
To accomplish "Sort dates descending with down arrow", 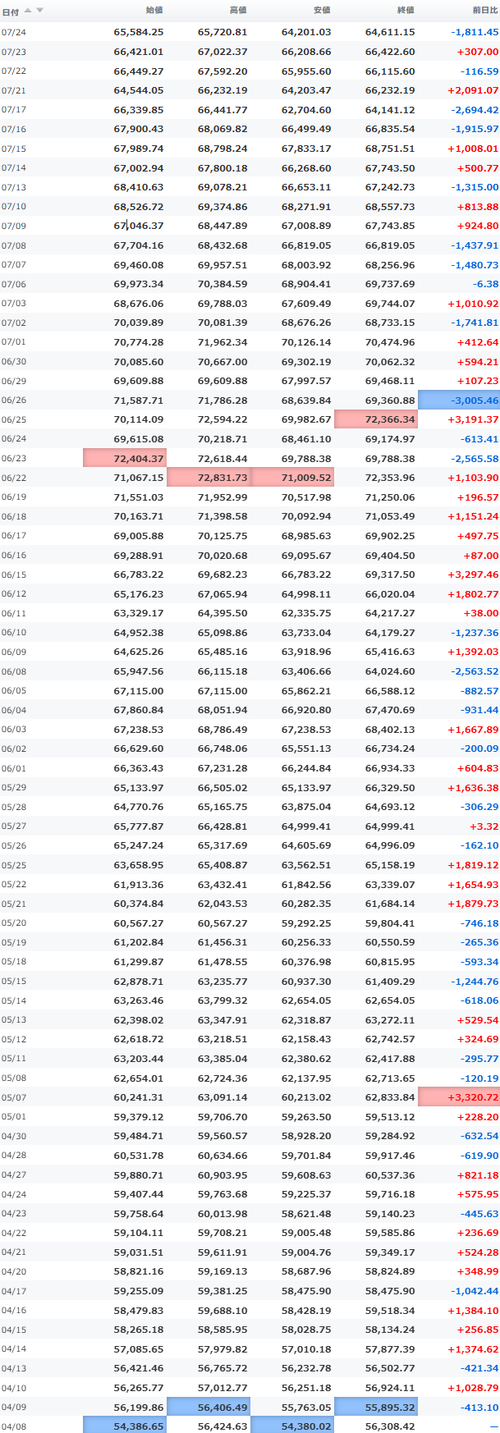I will [40, 10].
